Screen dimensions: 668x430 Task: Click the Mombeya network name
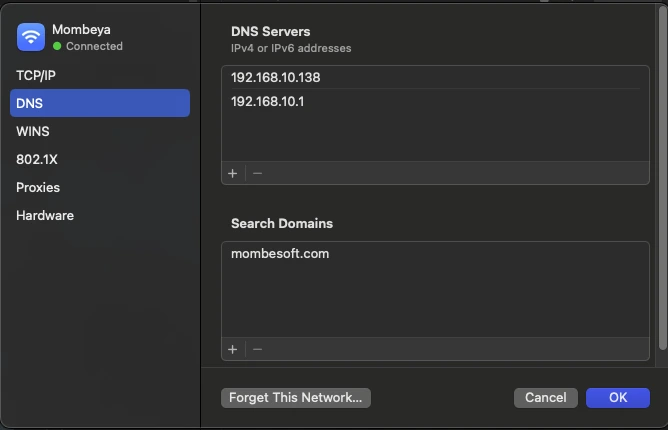pyautogui.click(x=82, y=29)
